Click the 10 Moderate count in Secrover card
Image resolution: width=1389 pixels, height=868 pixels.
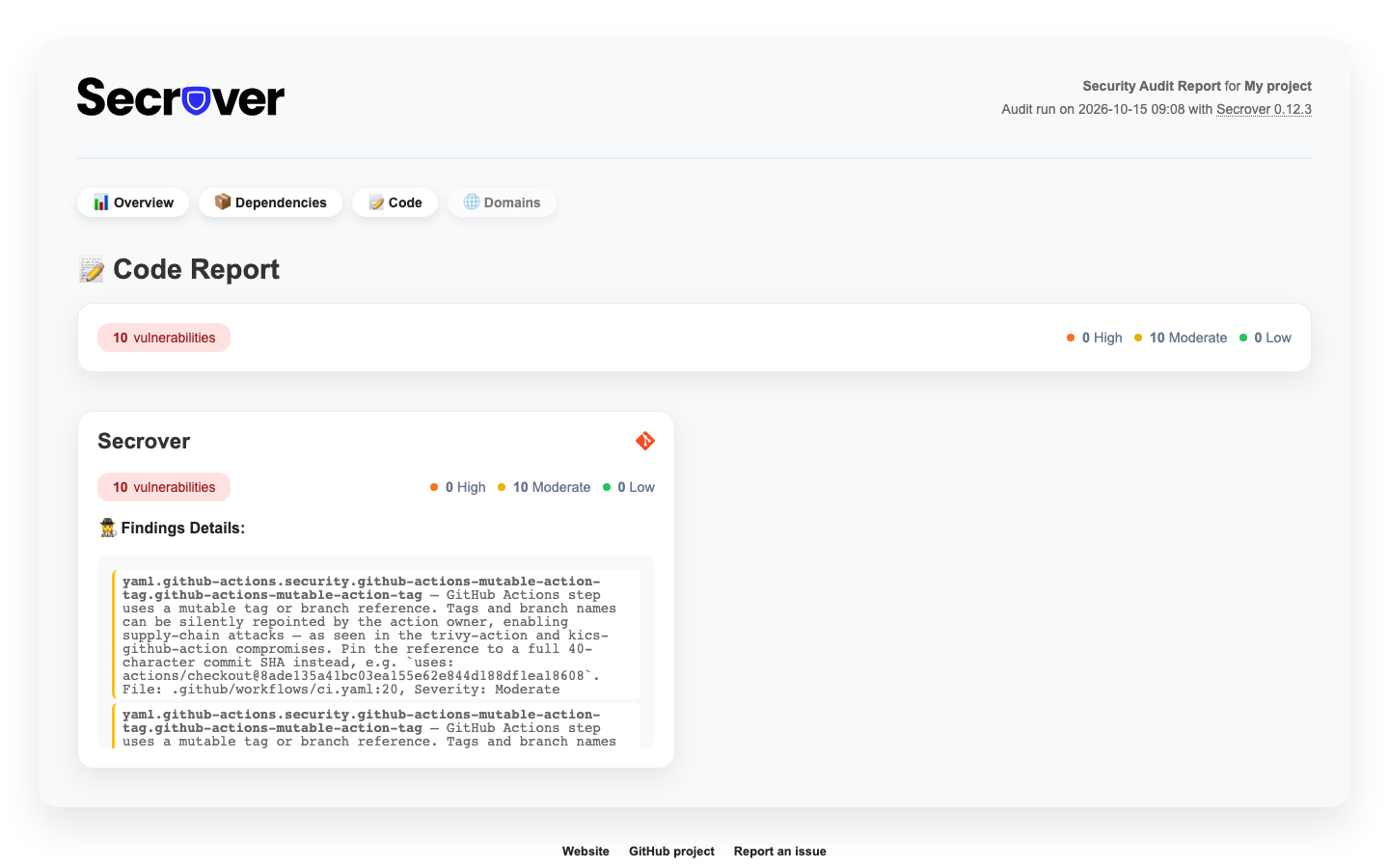coord(544,487)
